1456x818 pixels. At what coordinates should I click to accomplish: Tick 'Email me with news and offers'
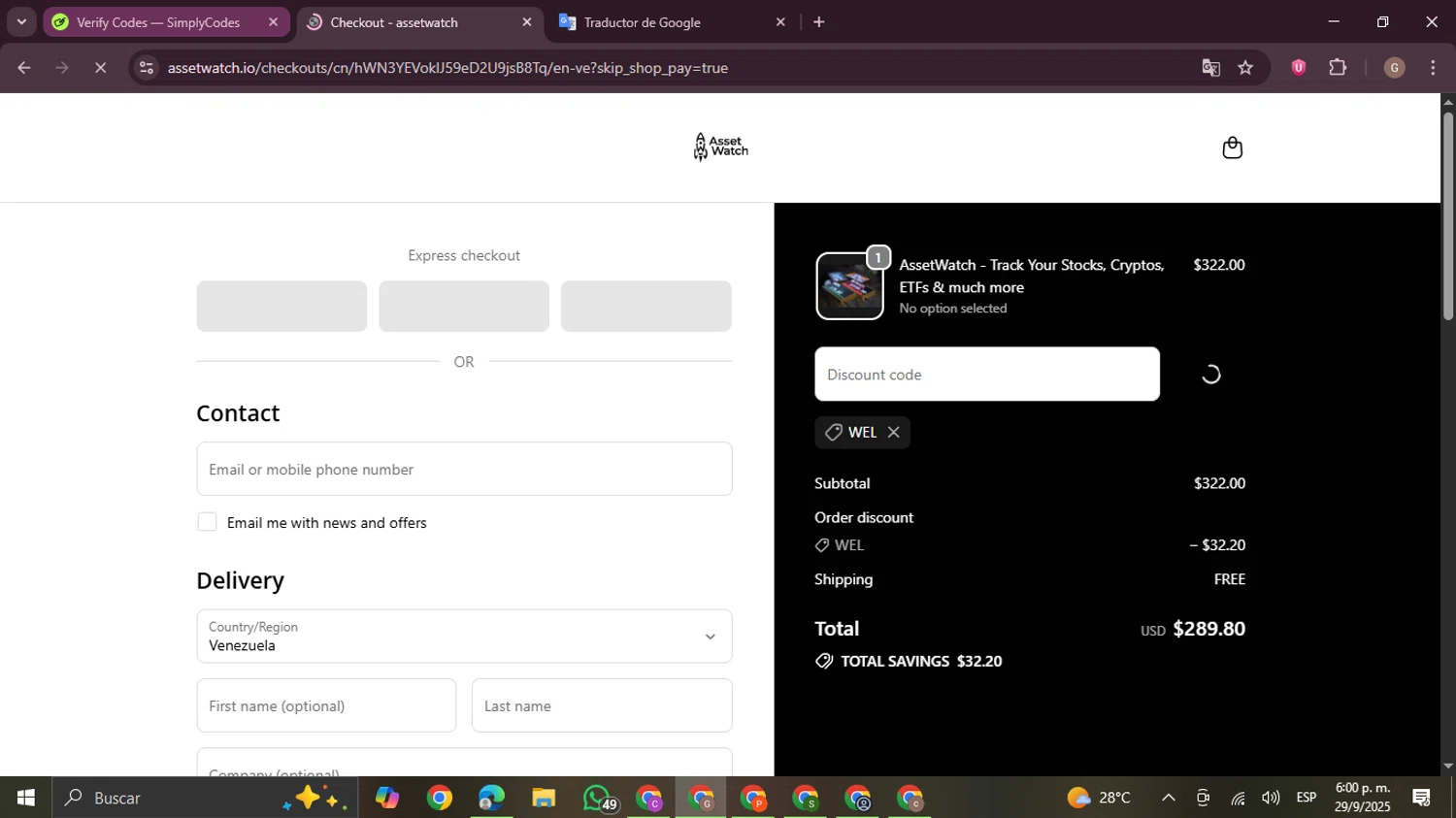pyautogui.click(x=207, y=522)
